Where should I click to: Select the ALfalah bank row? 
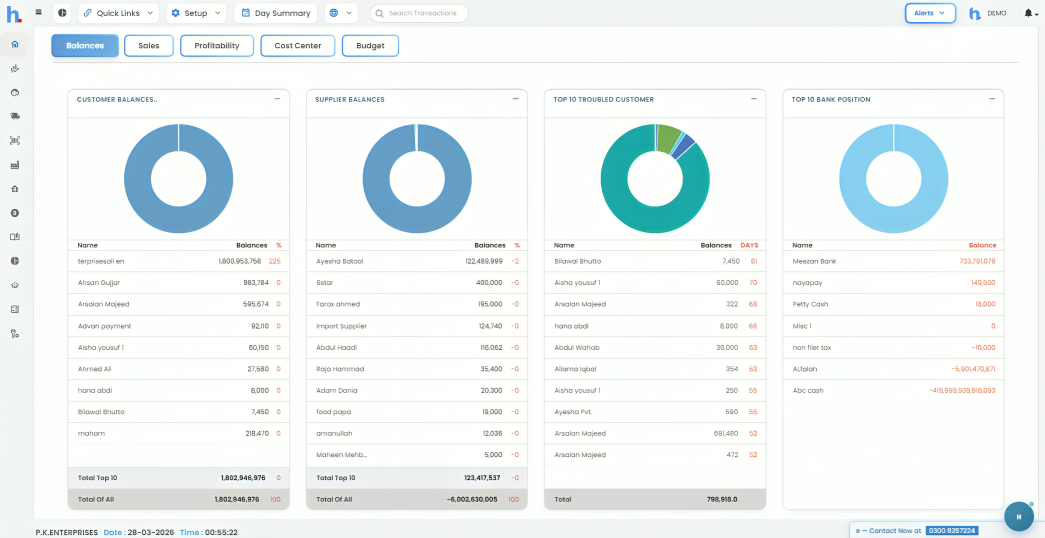[894, 369]
